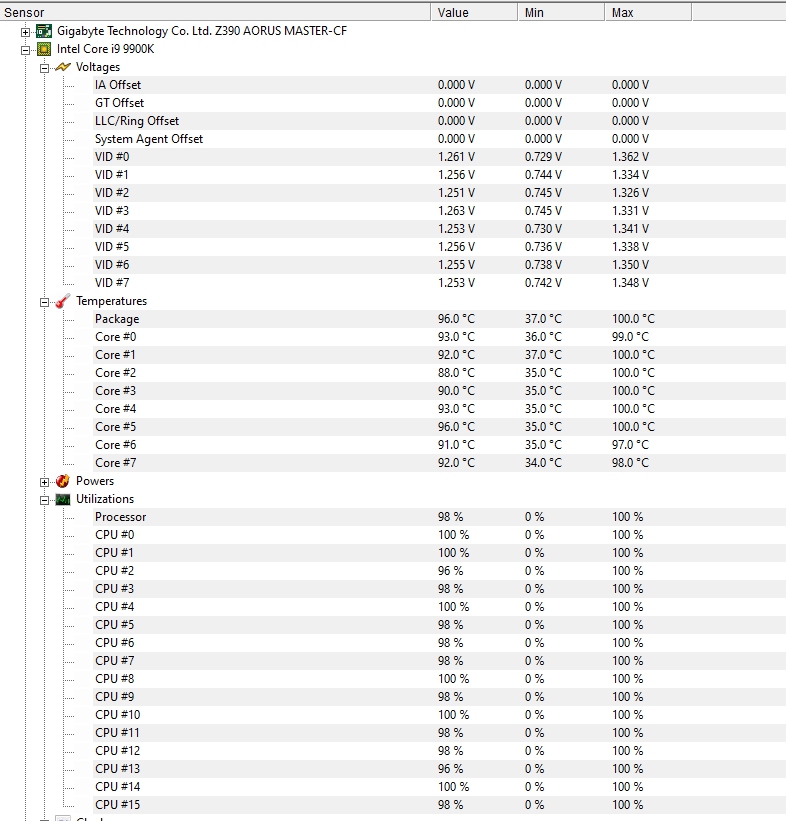Select the Package temperature row
The width and height of the screenshot is (786, 821).
439,319
